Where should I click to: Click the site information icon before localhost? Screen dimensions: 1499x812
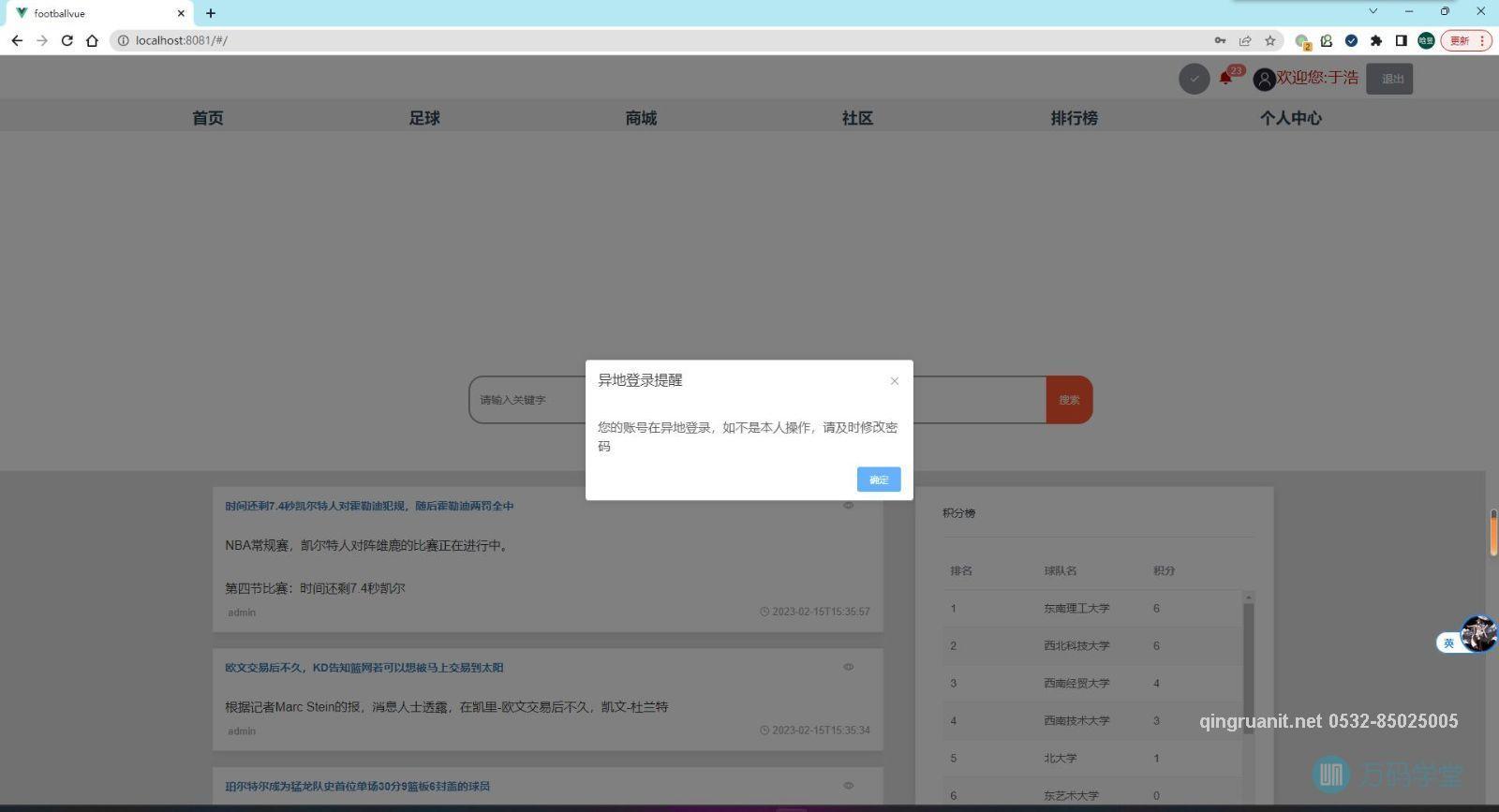pos(123,40)
